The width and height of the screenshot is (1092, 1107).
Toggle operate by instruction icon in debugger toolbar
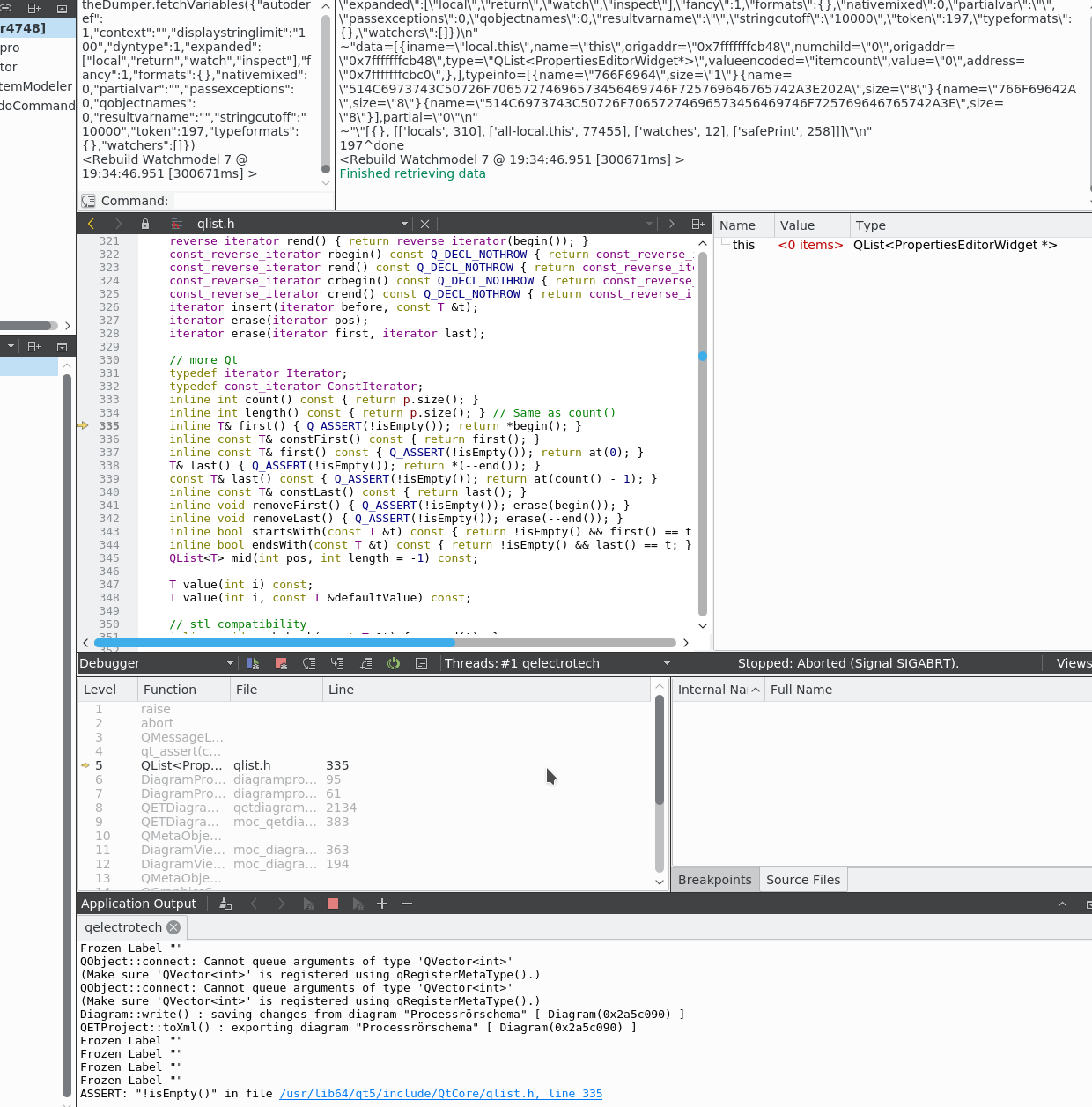point(422,663)
